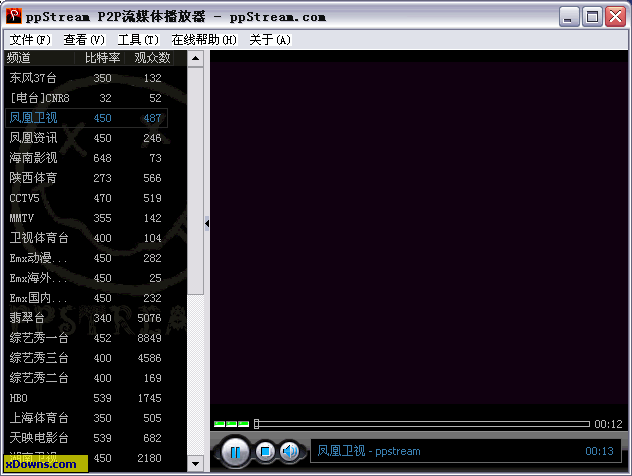Select the highlighted 凤凰卫视 channel row
This screenshot has width=632, height=476.
tap(86, 118)
